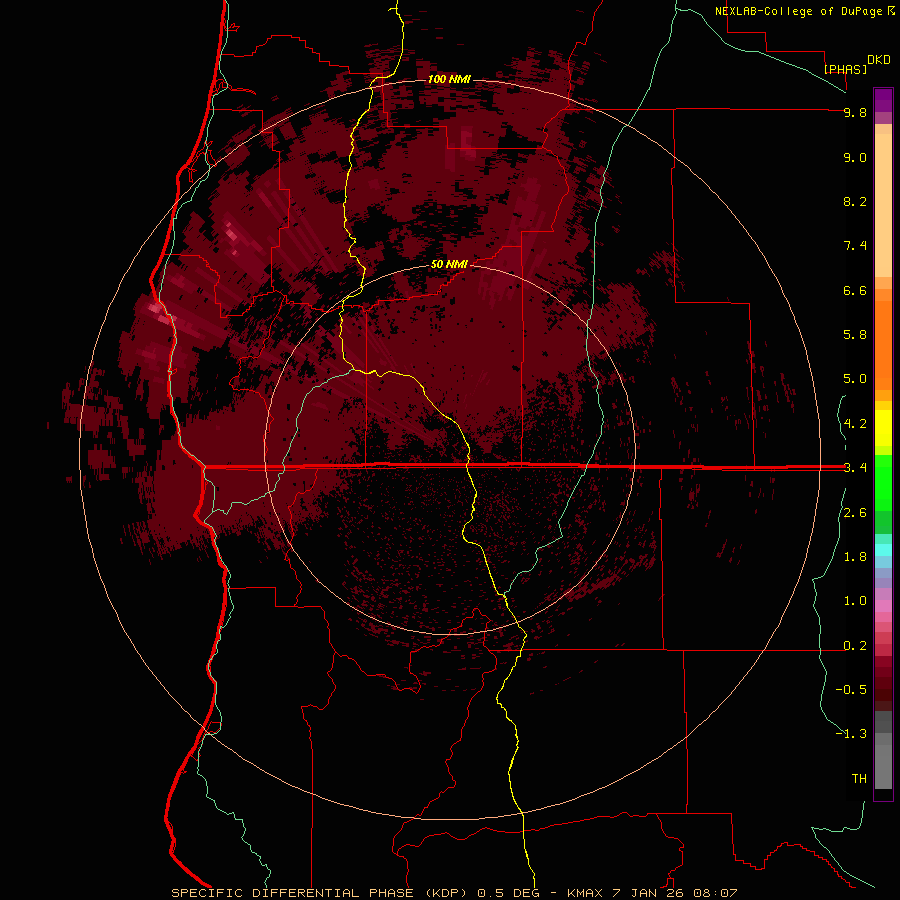Click the 0.2 value on the color scale
The height and width of the screenshot is (900, 900).
(x=855, y=646)
